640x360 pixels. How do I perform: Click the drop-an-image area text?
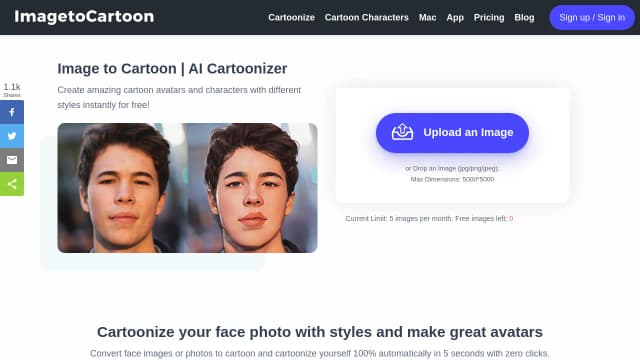point(452,168)
